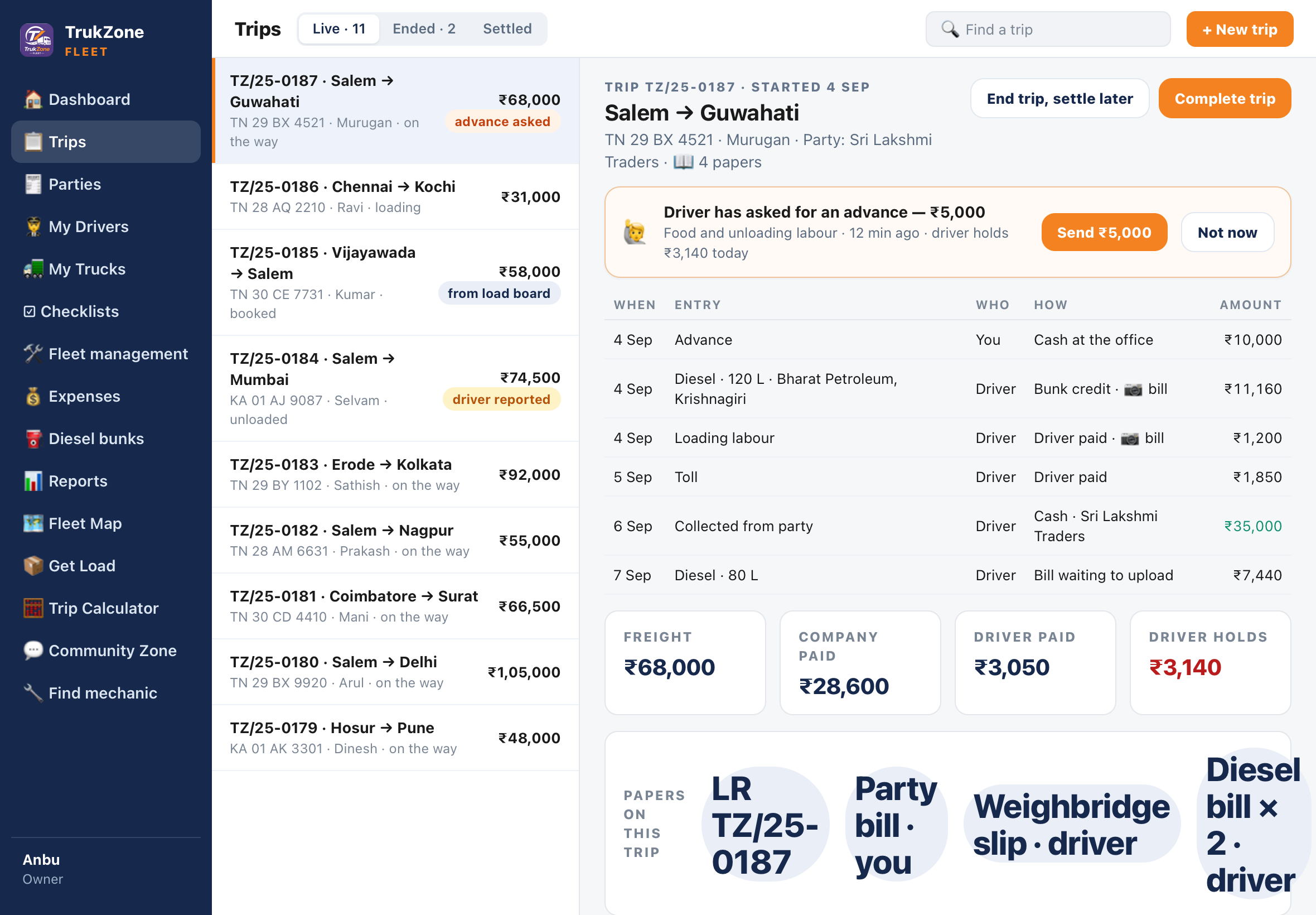Open the Expenses menu item
This screenshot has height=915, width=1316.
106,396
